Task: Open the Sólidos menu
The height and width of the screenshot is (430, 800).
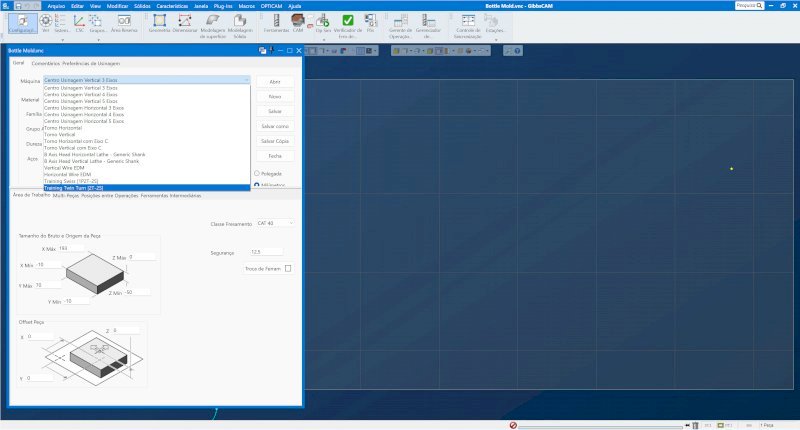Action: pos(142,6)
